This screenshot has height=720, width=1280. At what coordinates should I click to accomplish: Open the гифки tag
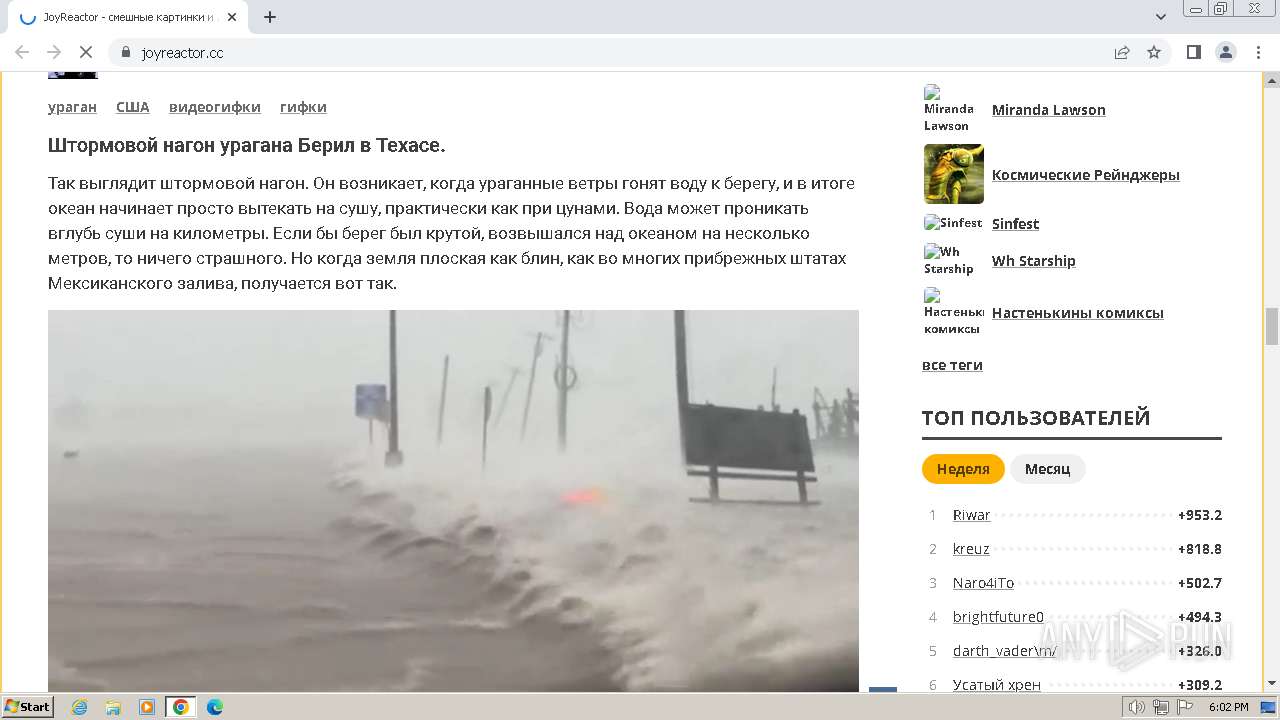[x=303, y=107]
